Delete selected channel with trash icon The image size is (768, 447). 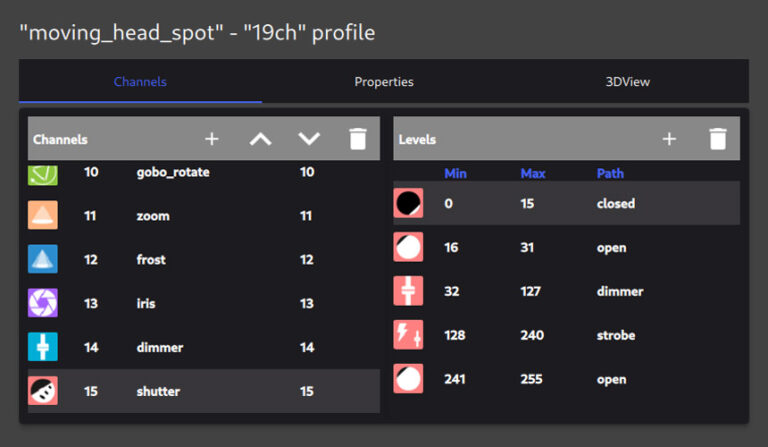point(358,139)
